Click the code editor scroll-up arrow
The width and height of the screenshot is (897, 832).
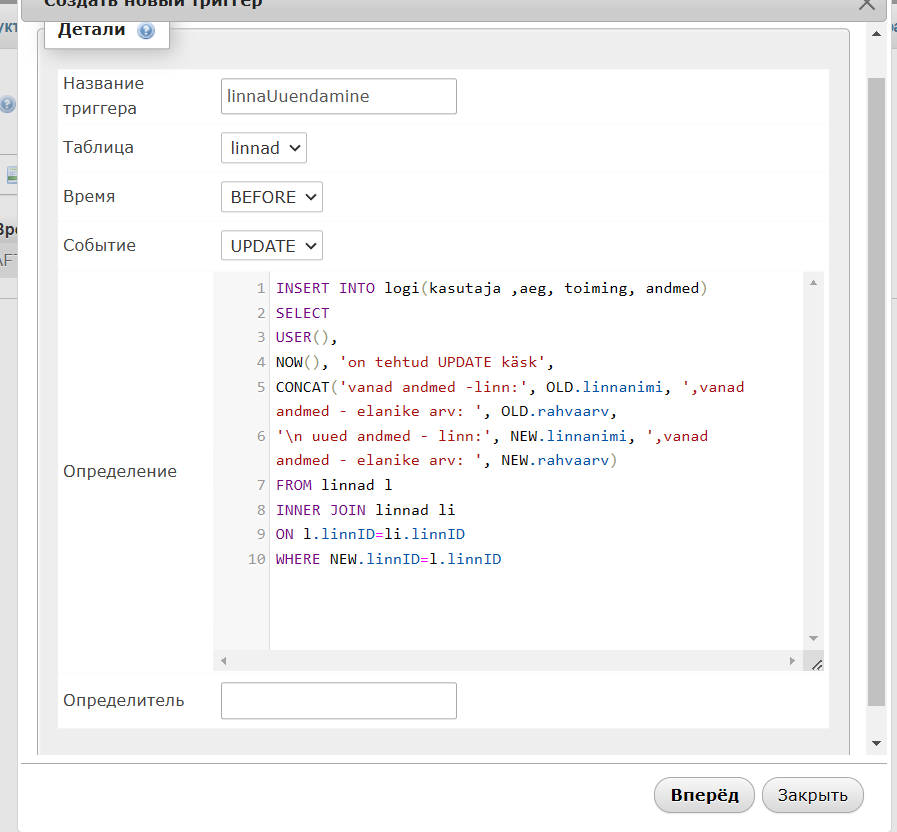pos(813,283)
